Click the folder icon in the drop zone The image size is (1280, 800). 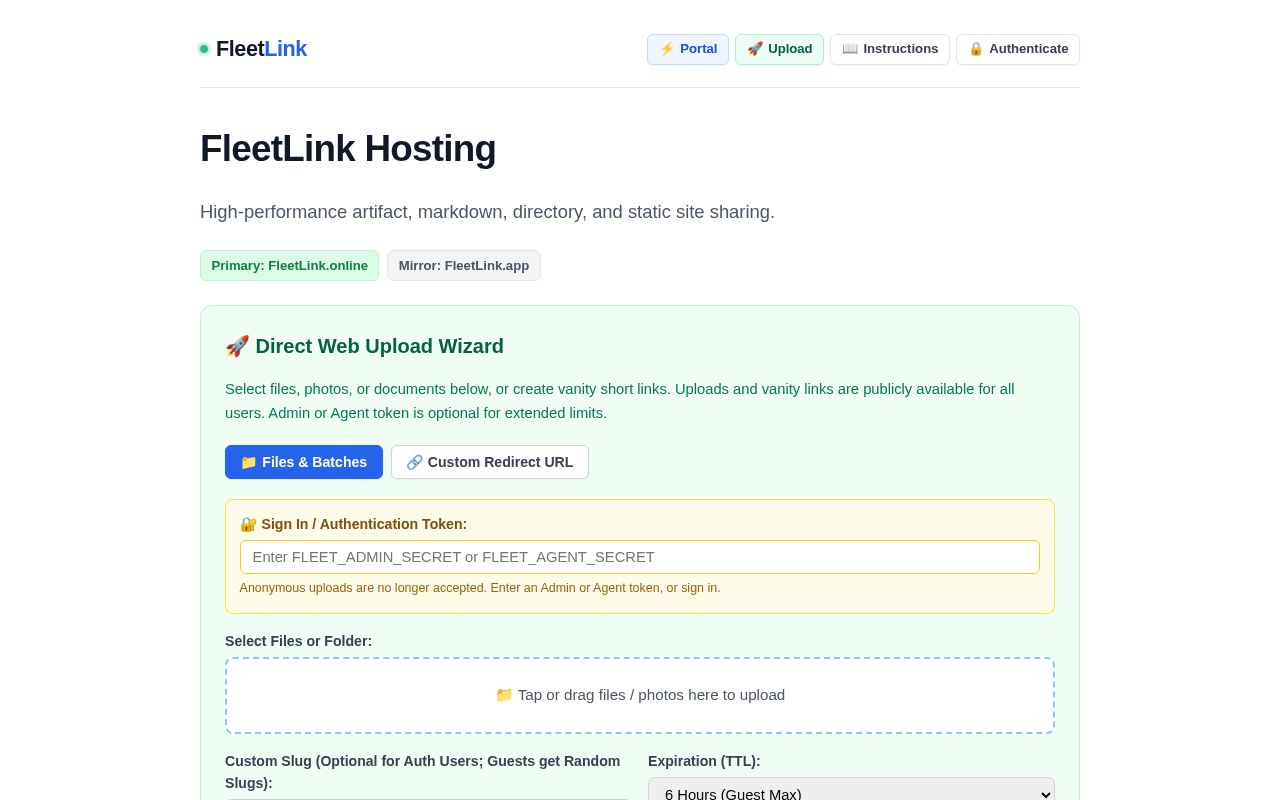click(504, 695)
